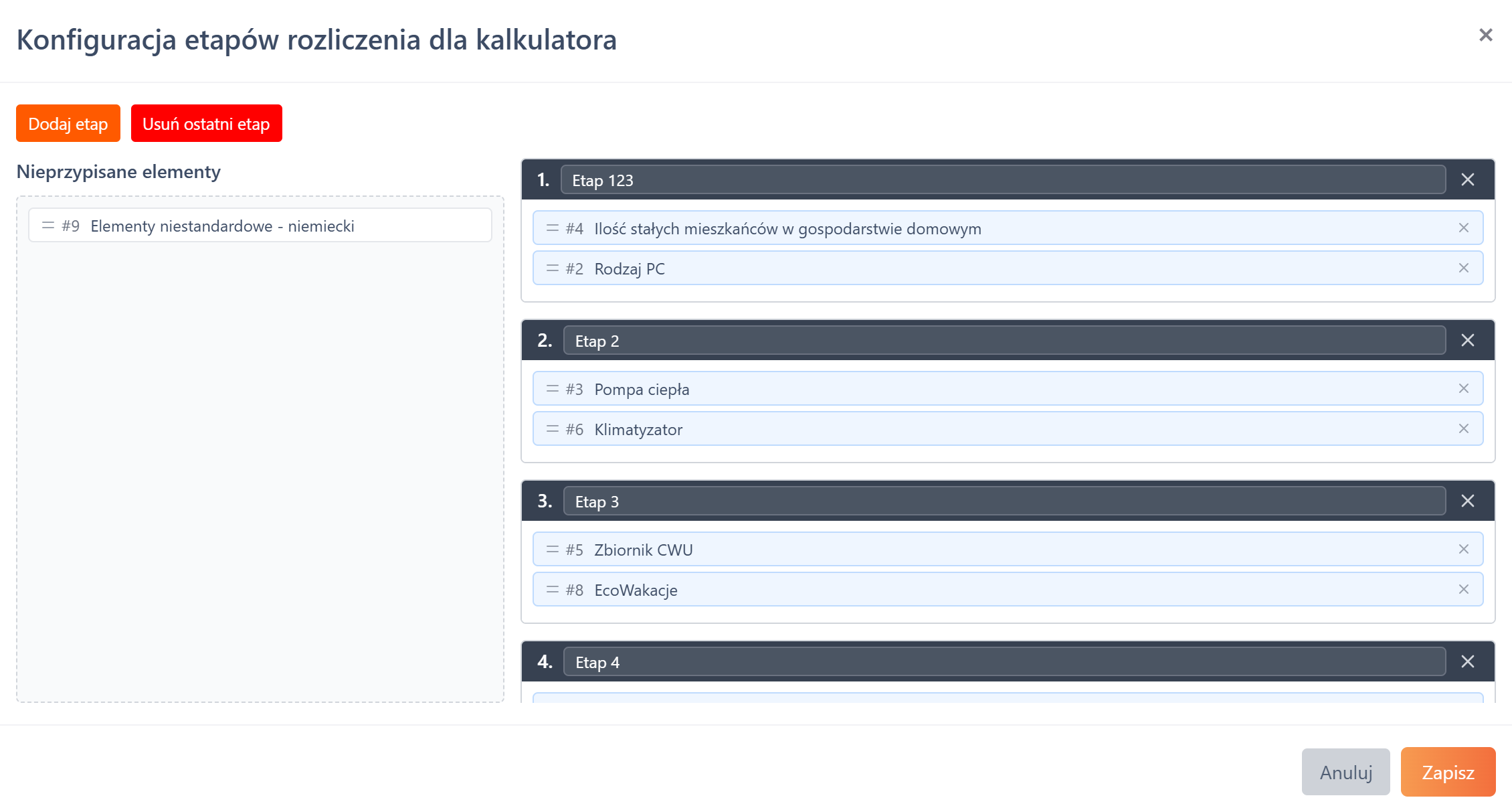The width and height of the screenshot is (1512, 810).
Task: Unassign the Rodzaj PC element
Action: 1463,268
